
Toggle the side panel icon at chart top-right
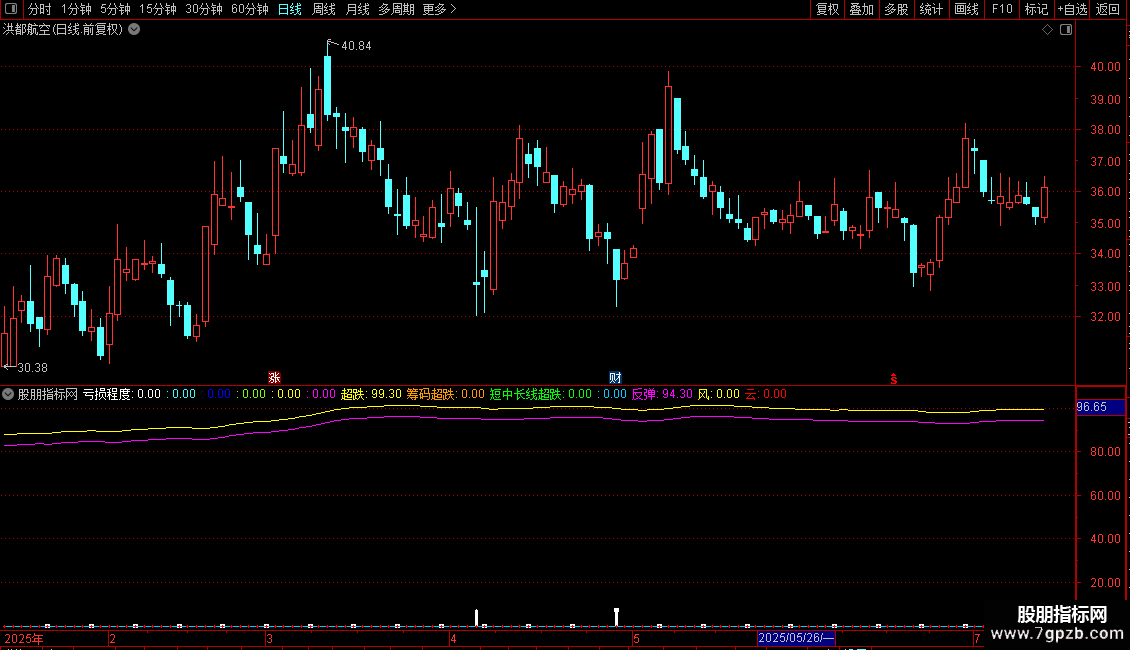(1066, 30)
